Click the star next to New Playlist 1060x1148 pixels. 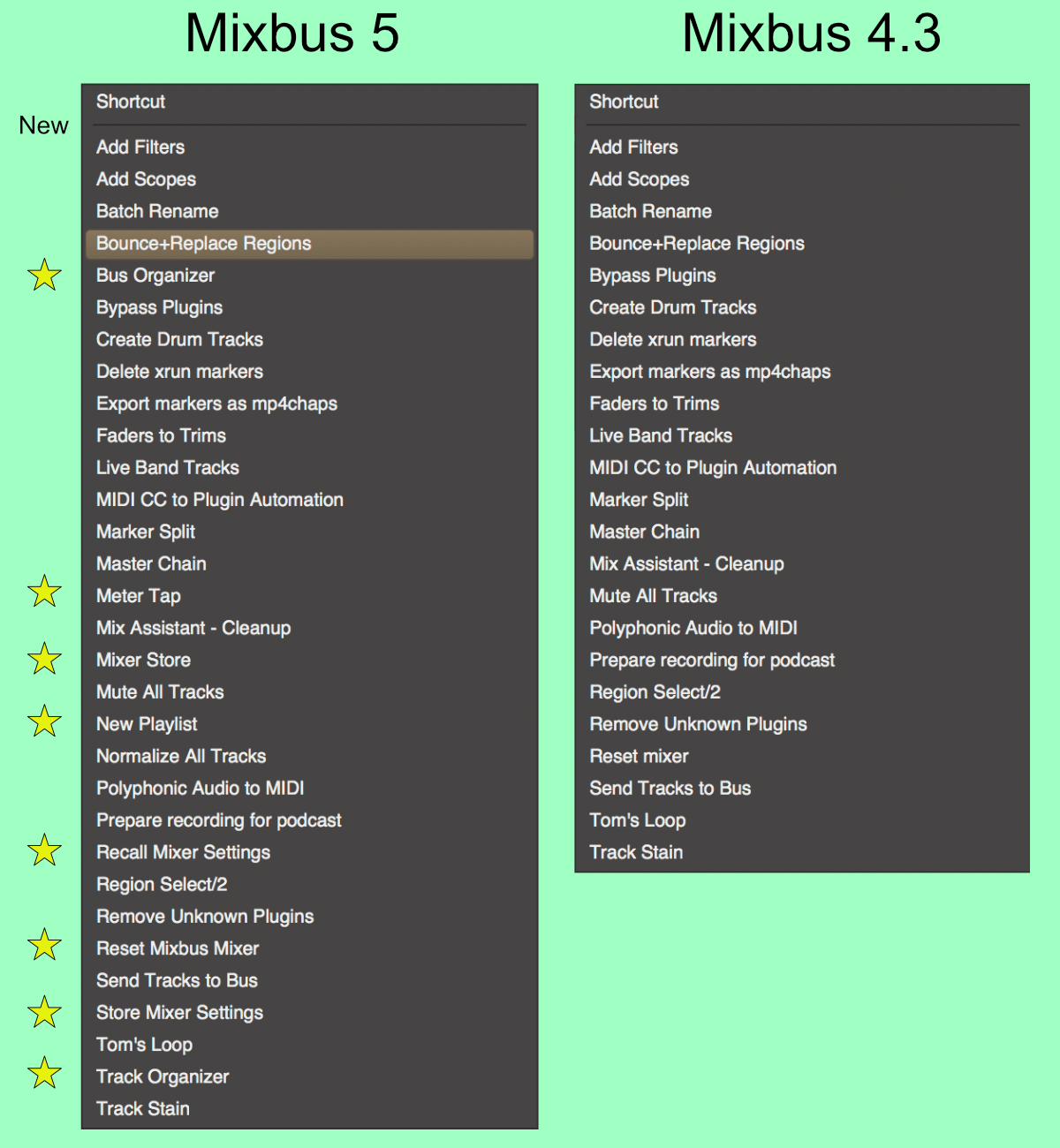(44, 721)
